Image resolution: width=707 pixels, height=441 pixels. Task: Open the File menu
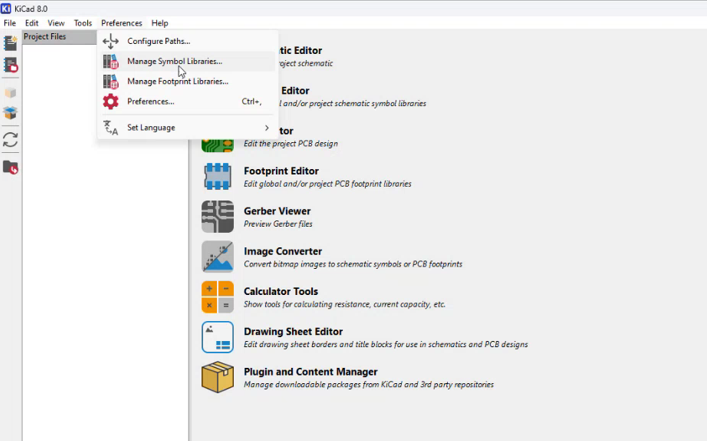click(x=9, y=23)
